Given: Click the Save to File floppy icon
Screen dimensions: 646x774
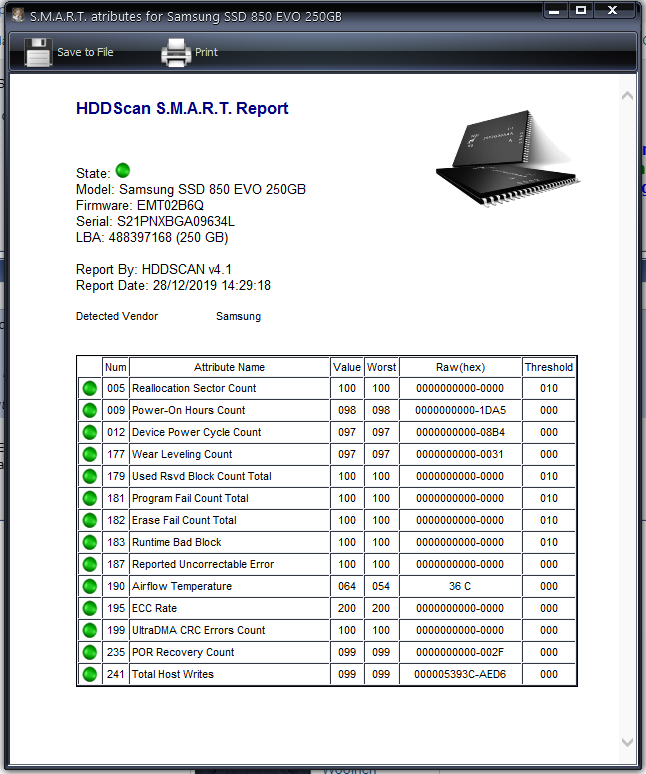Looking at the screenshot, I should point(38,52).
